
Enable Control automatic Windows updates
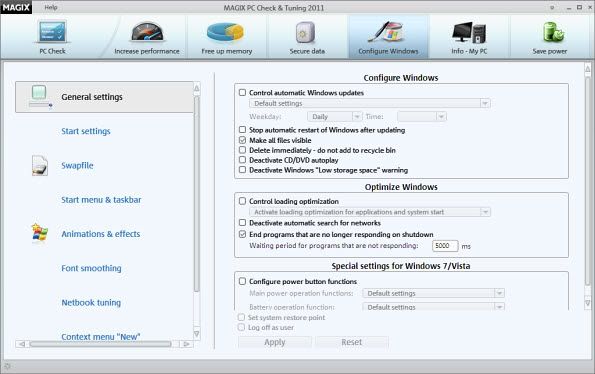(x=242, y=92)
